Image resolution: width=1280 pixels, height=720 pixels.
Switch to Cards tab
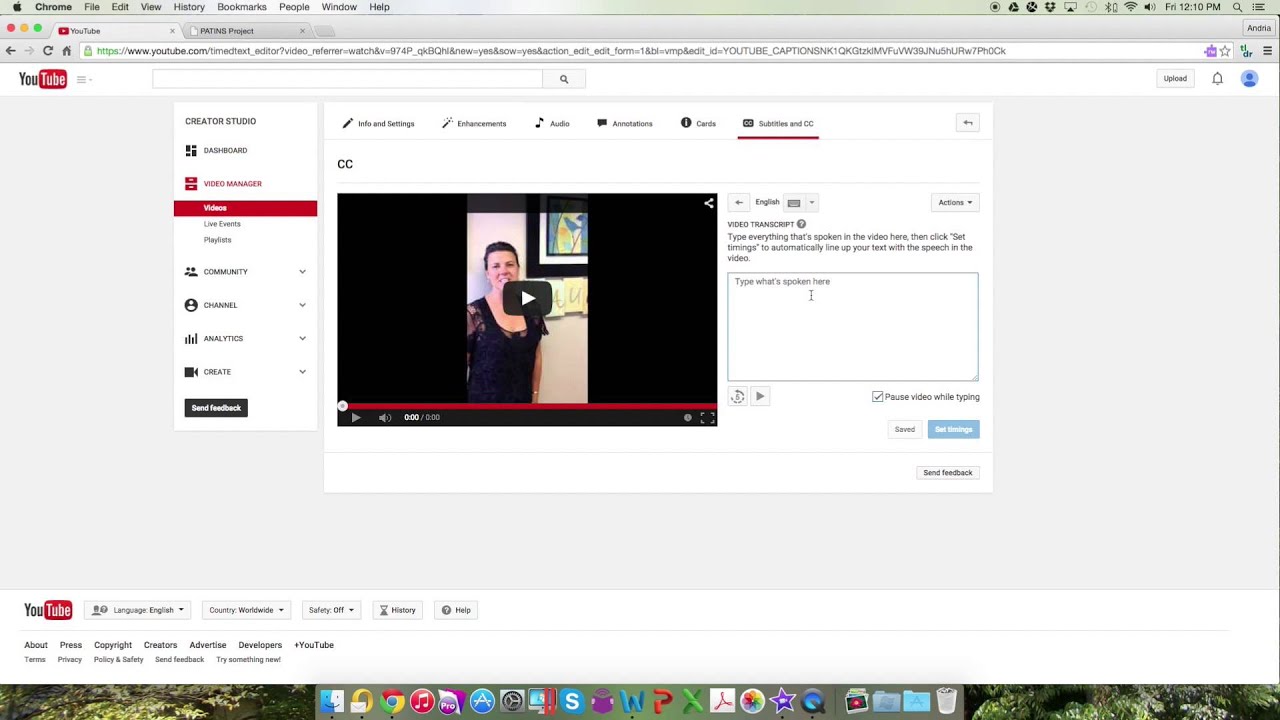pyautogui.click(x=698, y=123)
